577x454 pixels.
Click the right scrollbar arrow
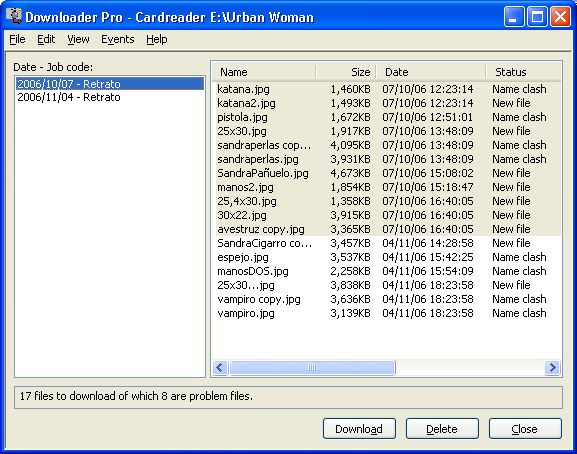pyautogui.click(x=552, y=367)
